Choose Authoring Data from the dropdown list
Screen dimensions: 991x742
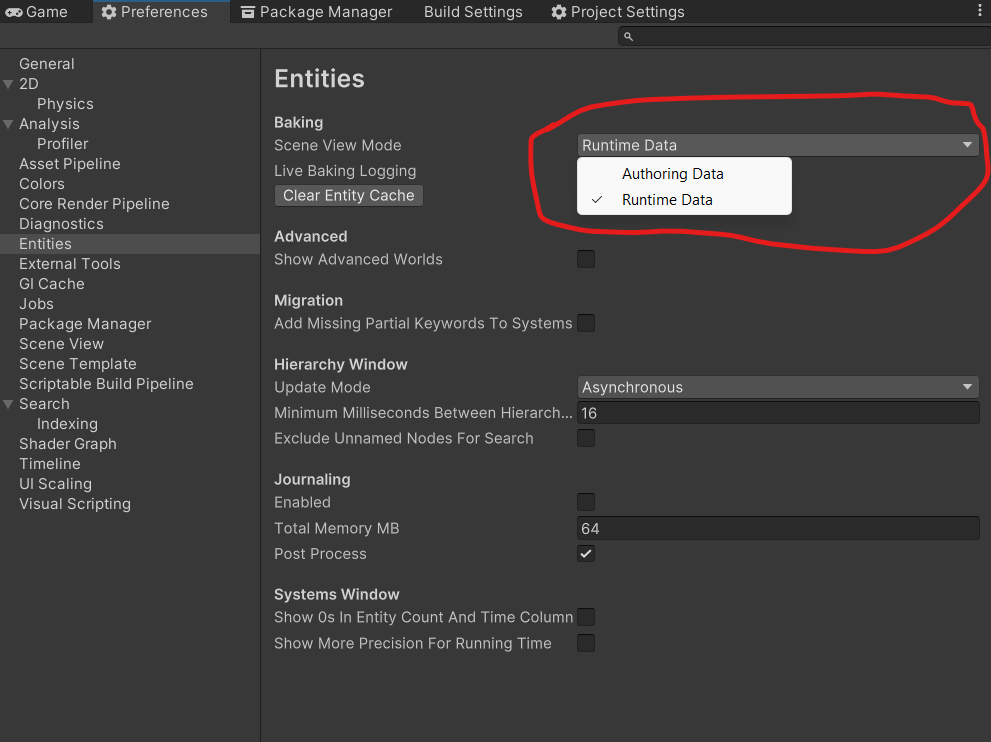coord(672,174)
